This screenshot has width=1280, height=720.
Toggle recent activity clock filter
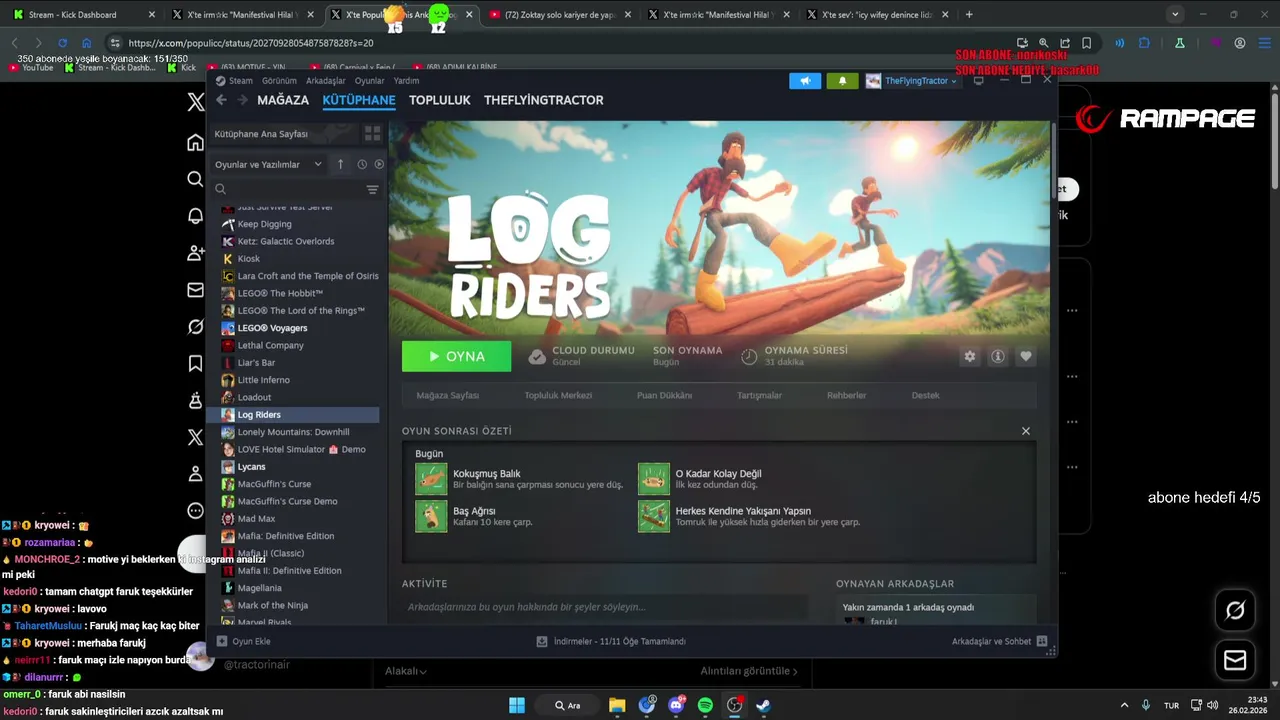pyautogui.click(x=362, y=164)
